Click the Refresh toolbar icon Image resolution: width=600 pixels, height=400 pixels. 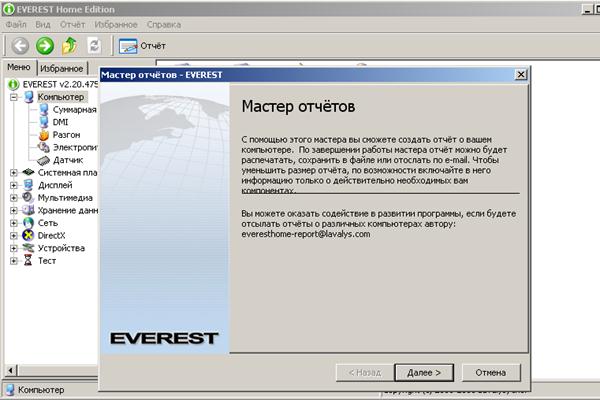(94, 46)
